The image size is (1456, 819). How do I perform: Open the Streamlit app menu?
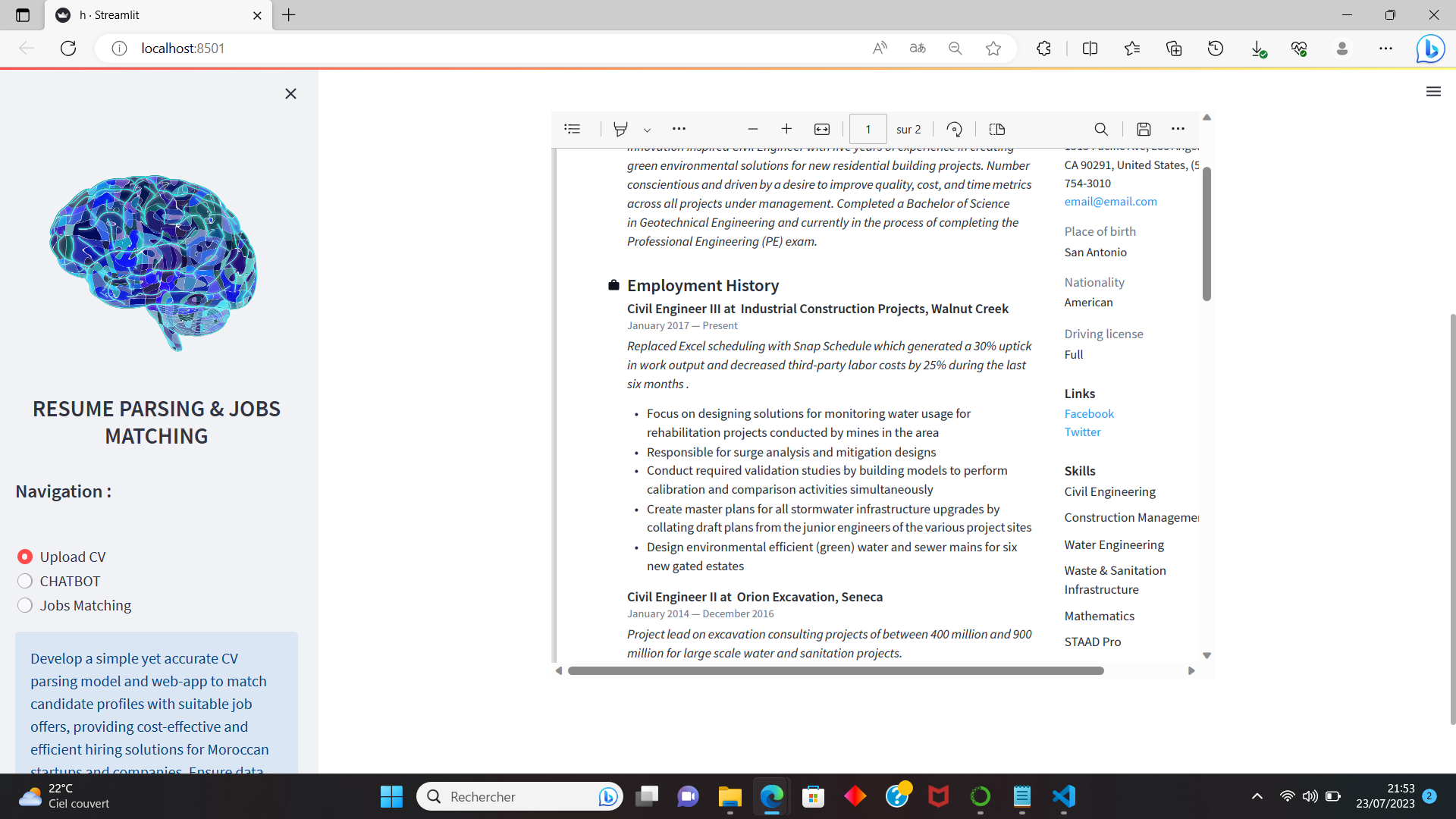point(1433,91)
